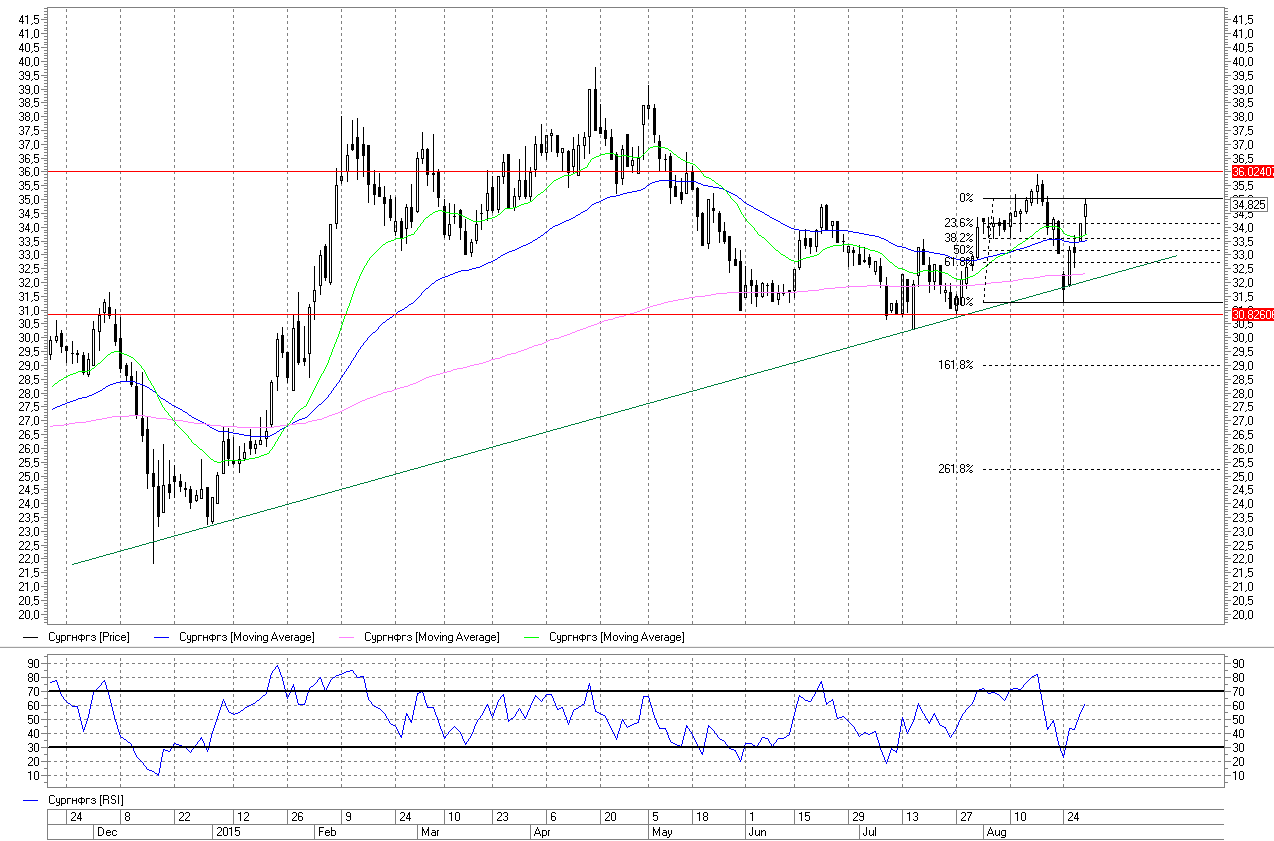Viewport: 1274px width, 841px height.
Task: Select the Aug month on the time axis
Action: pos(996,831)
